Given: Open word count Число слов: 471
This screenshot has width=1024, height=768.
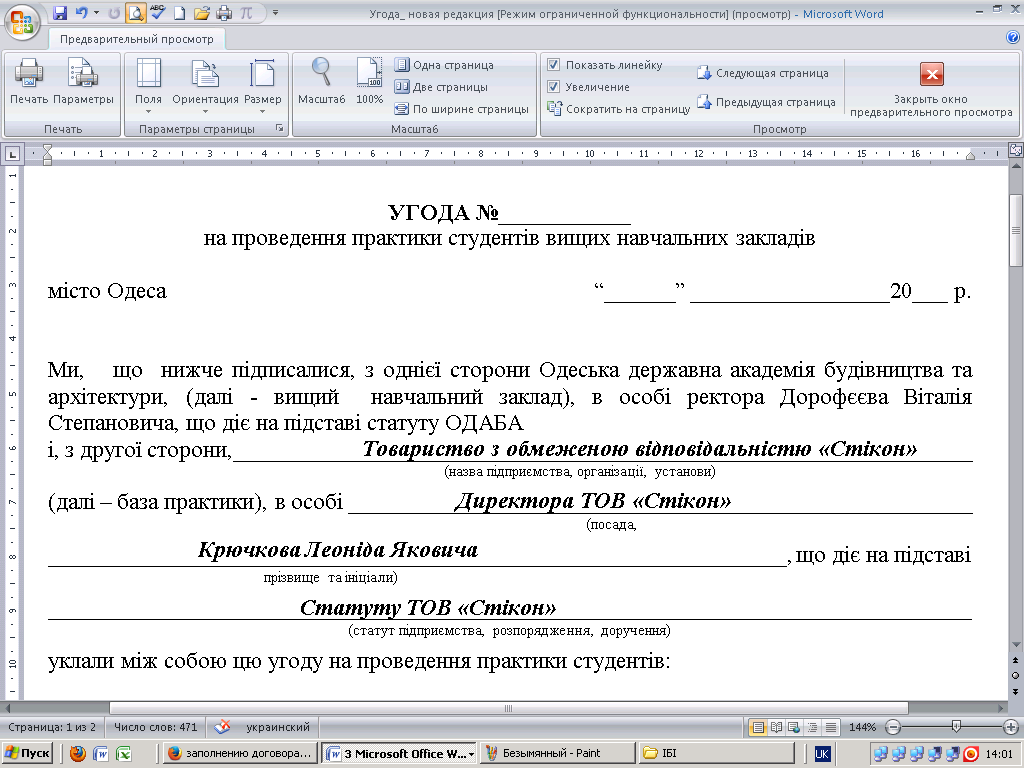Looking at the screenshot, I should click(x=155, y=727).
